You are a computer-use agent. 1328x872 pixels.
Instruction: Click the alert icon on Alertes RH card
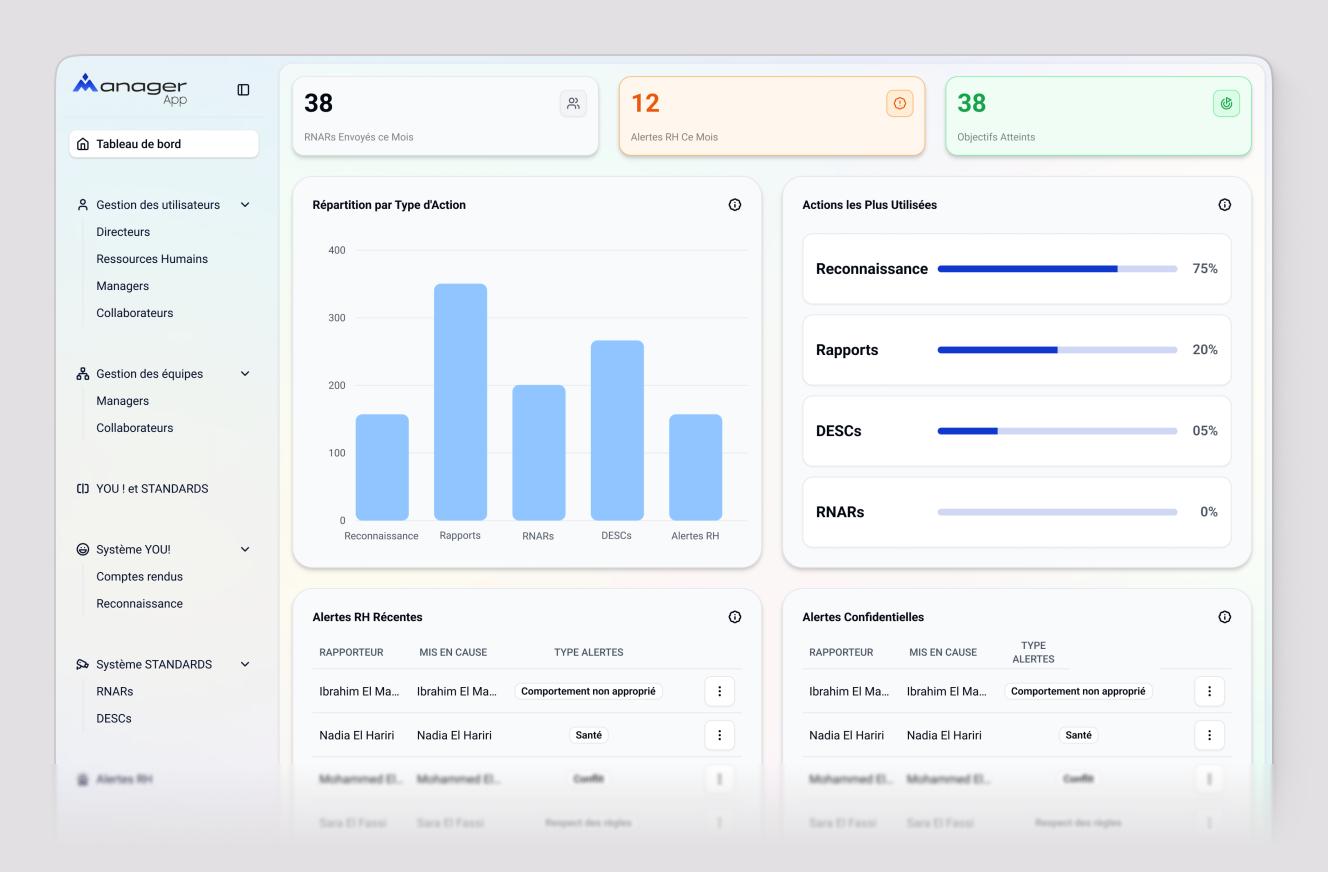(x=900, y=103)
